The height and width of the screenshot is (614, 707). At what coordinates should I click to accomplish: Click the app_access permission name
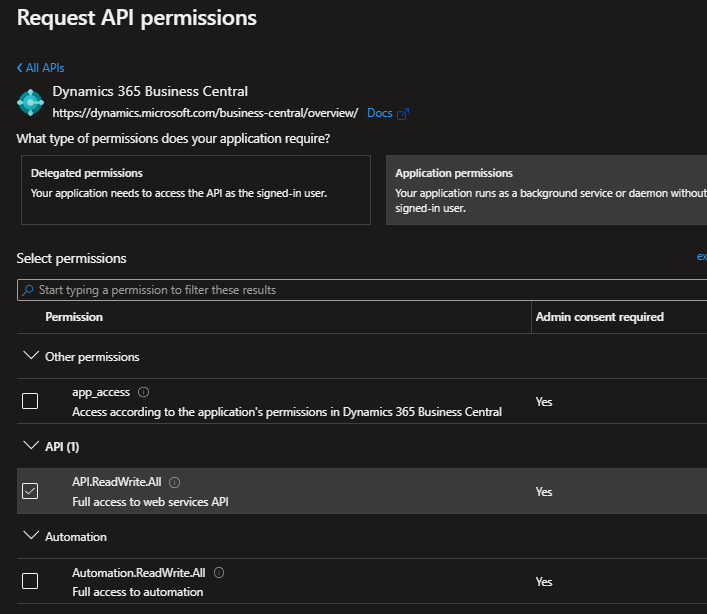pyautogui.click(x=101, y=392)
